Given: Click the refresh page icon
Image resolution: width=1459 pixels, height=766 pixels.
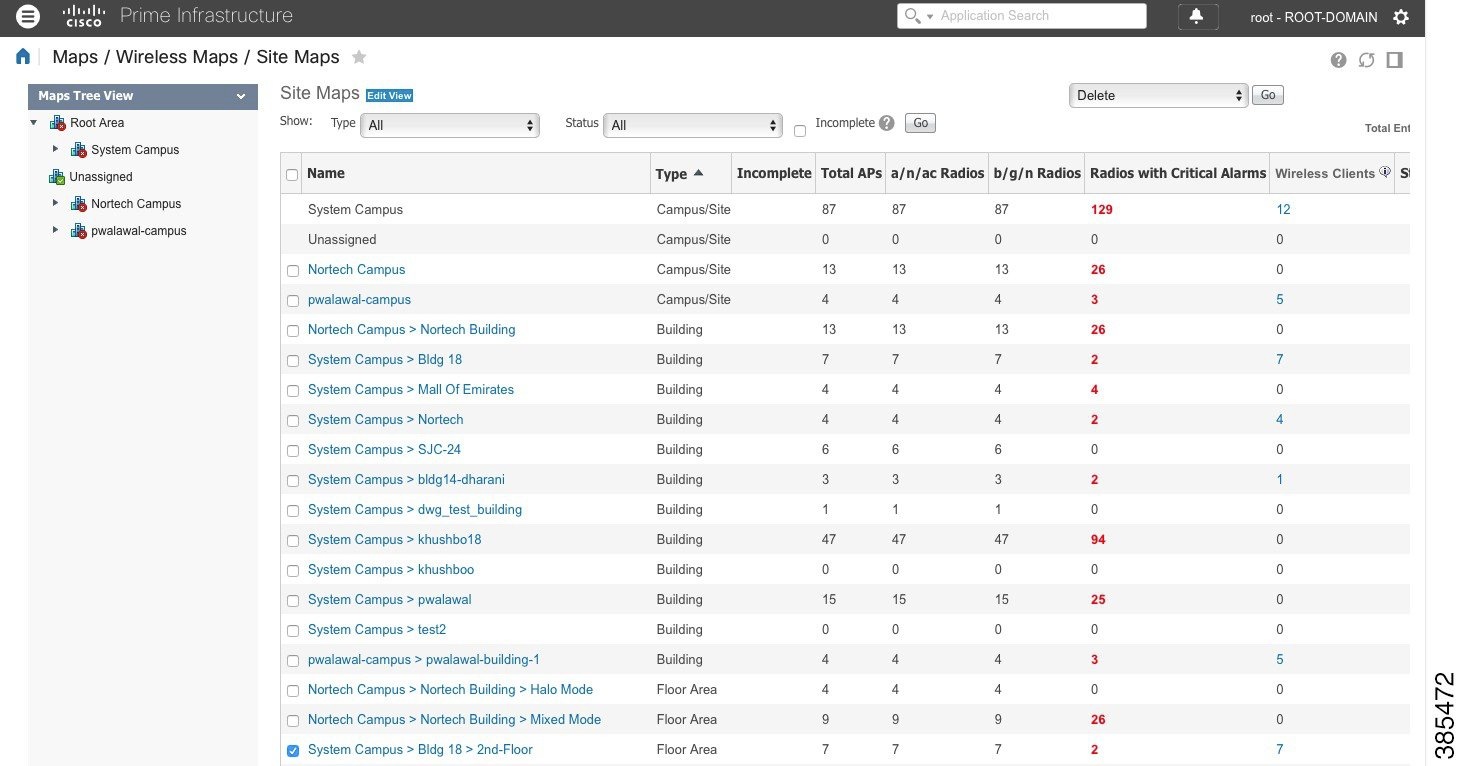Looking at the screenshot, I should pos(1367,60).
